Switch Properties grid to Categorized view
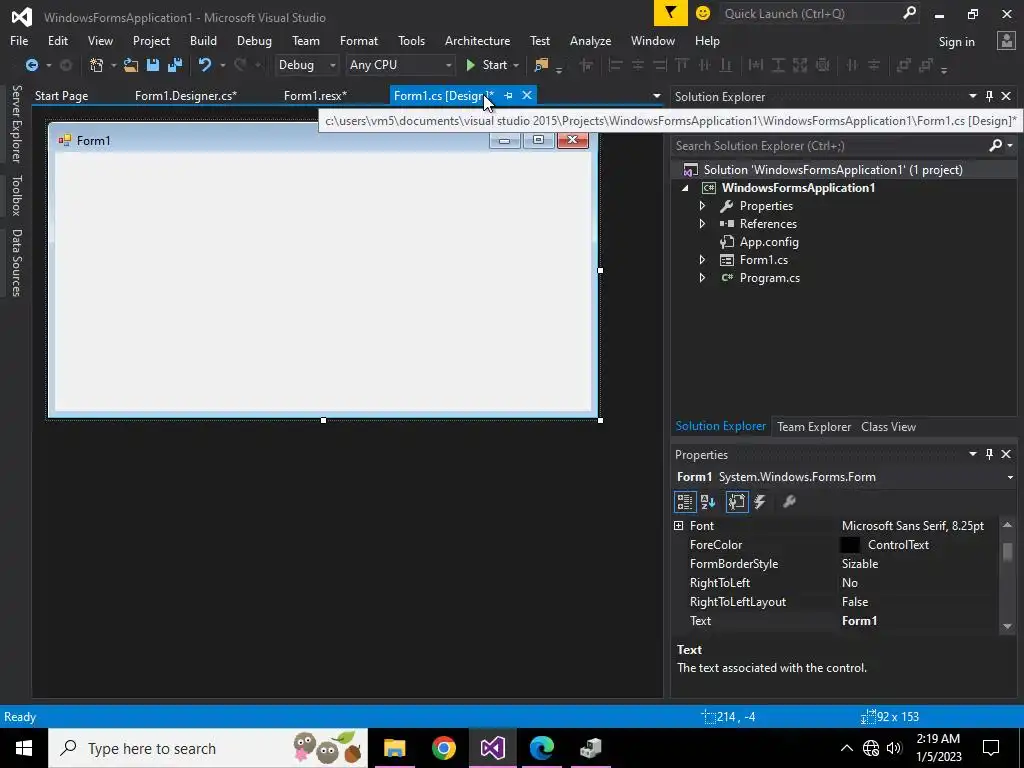 pyautogui.click(x=684, y=502)
